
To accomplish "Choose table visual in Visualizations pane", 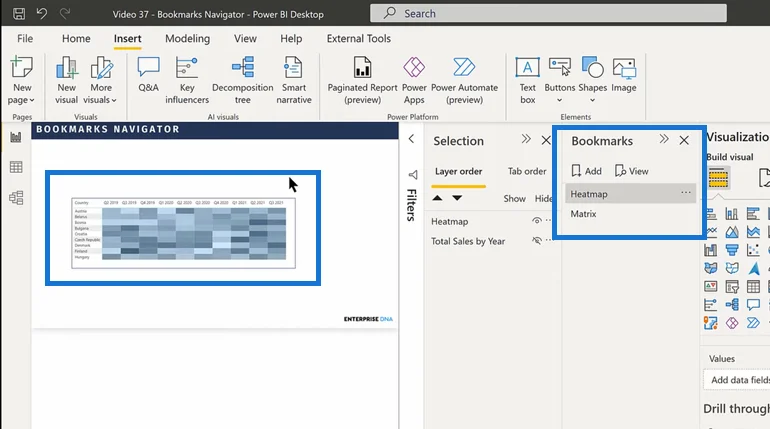I will click(753, 286).
